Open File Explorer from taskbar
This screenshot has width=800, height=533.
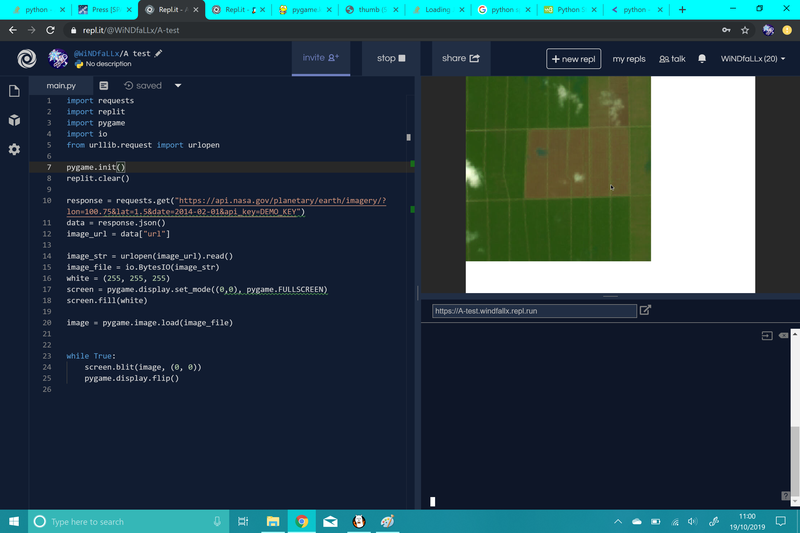tap(273, 521)
